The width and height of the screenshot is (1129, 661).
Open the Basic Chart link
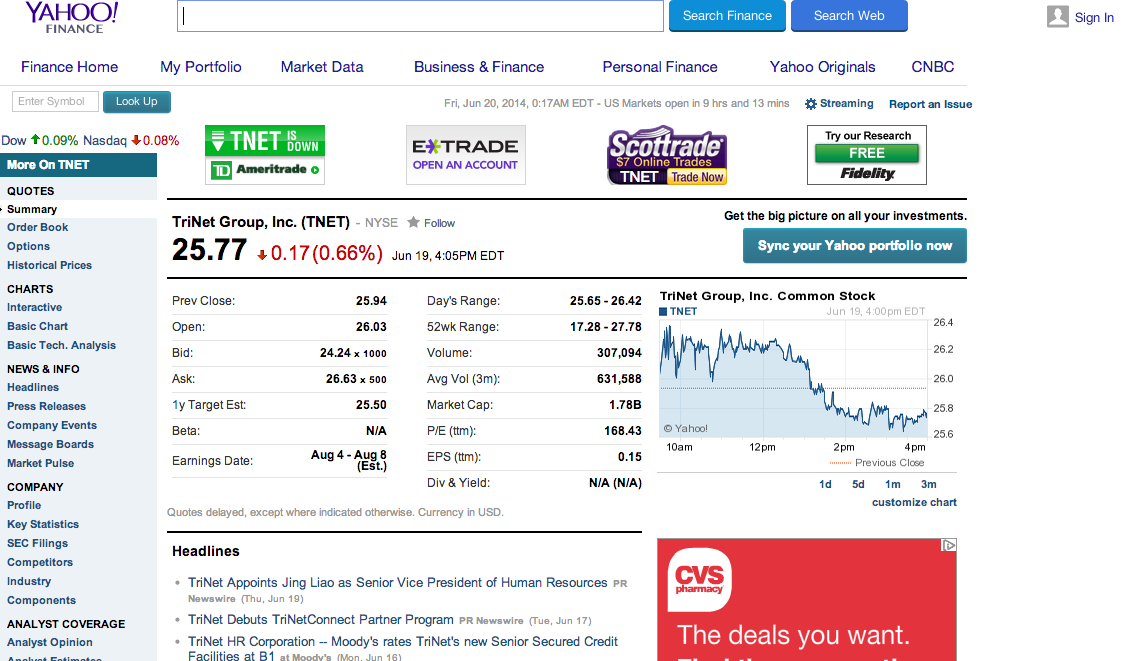(37, 326)
